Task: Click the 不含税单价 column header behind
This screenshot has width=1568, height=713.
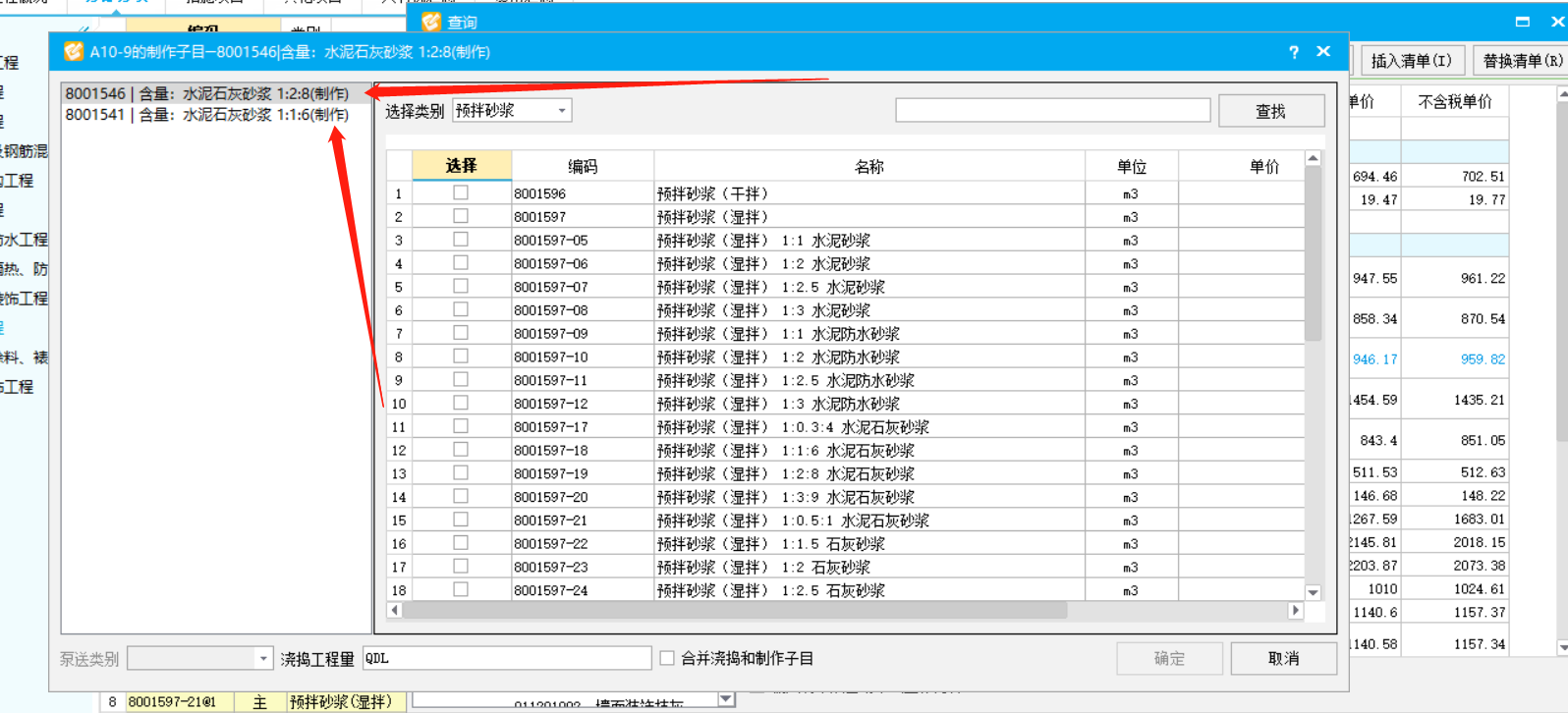Action: pyautogui.click(x=1455, y=101)
